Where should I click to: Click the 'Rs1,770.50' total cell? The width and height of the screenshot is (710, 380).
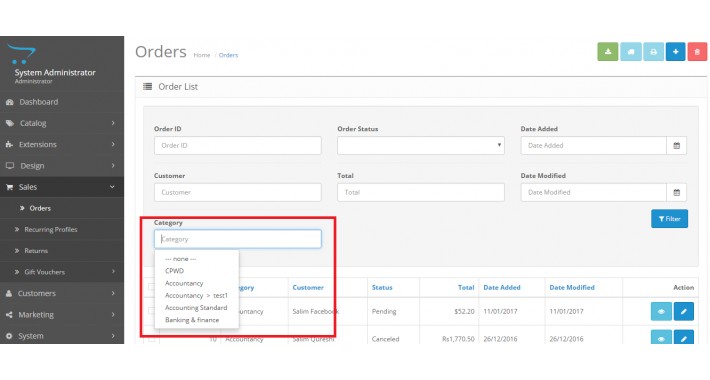tap(458, 339)
